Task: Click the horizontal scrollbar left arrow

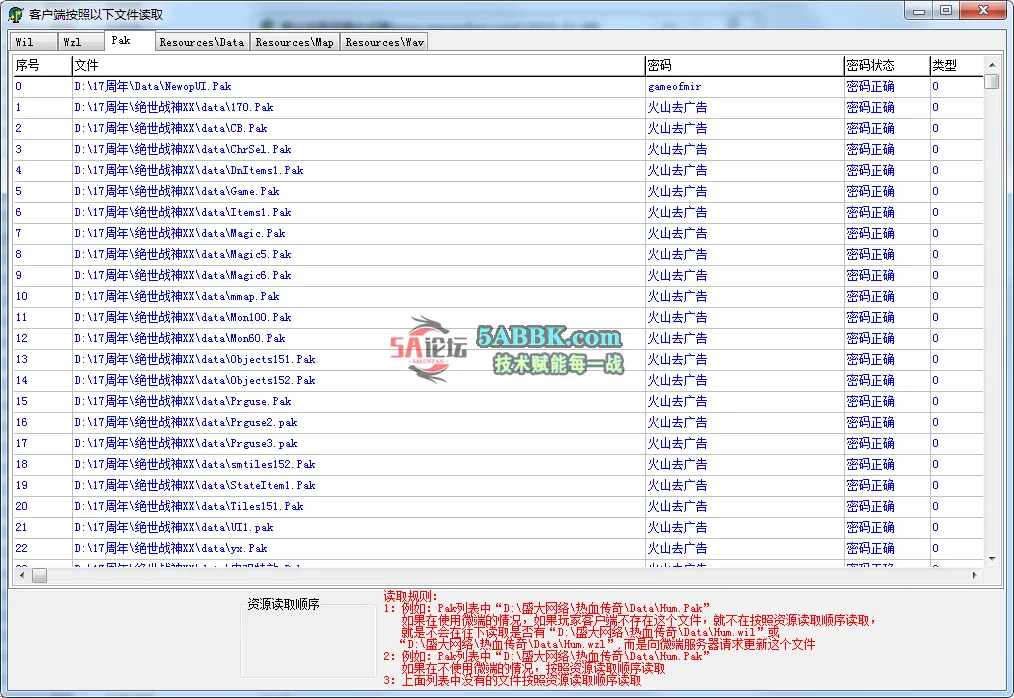Action: 22,576
